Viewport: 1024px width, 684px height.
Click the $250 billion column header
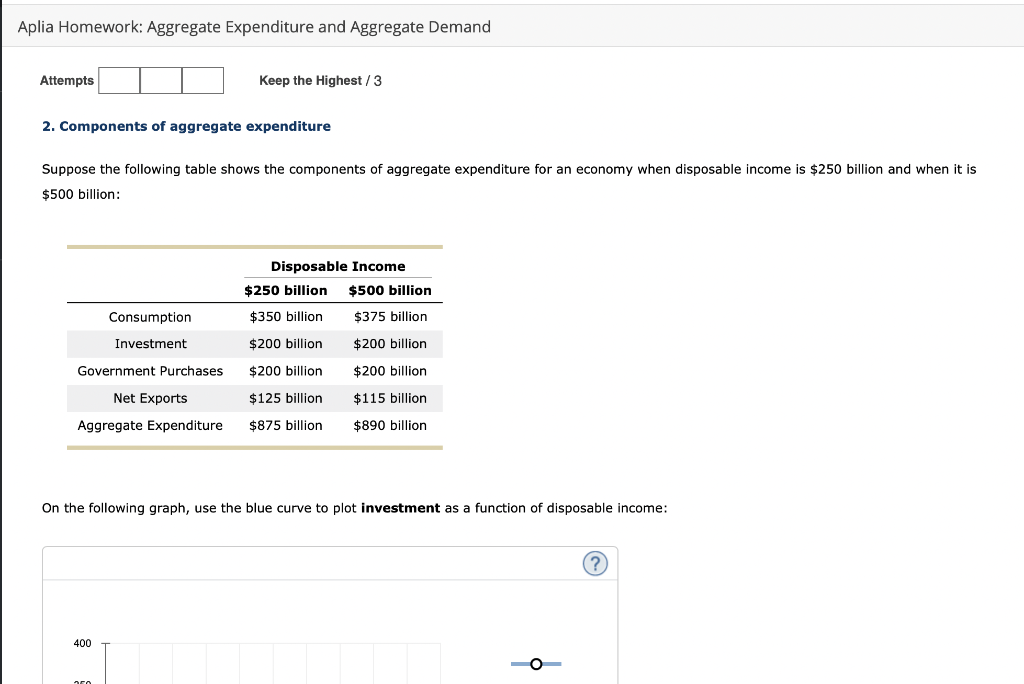tap(285, 290)
